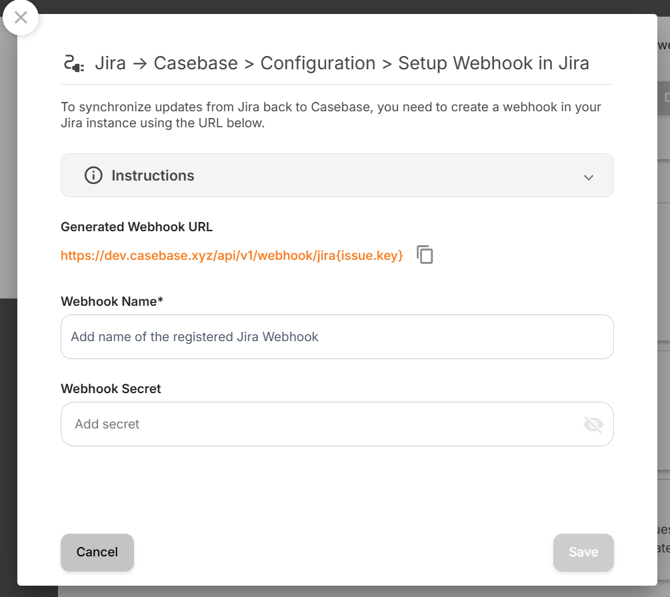Click the info icon beside Instructions
670x597 pixels.
pyautogui.click(x=93, y=175)
